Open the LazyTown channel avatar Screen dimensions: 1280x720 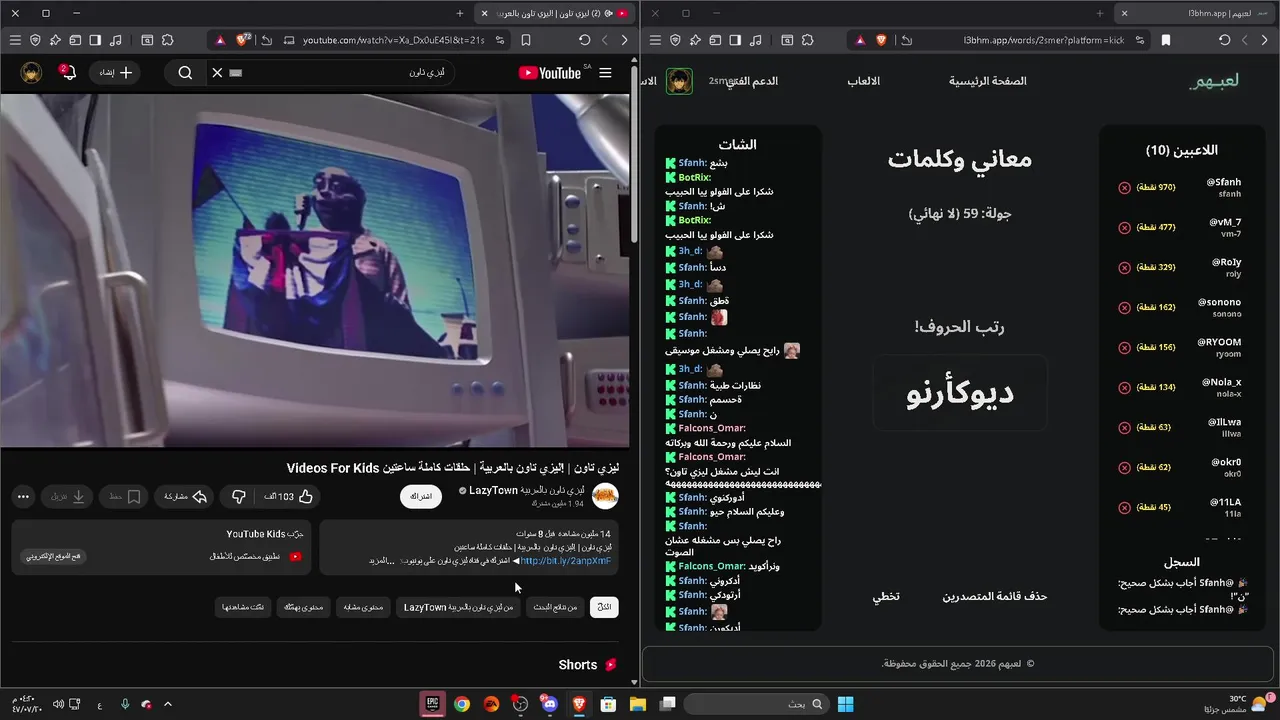[x=605, y=496]
